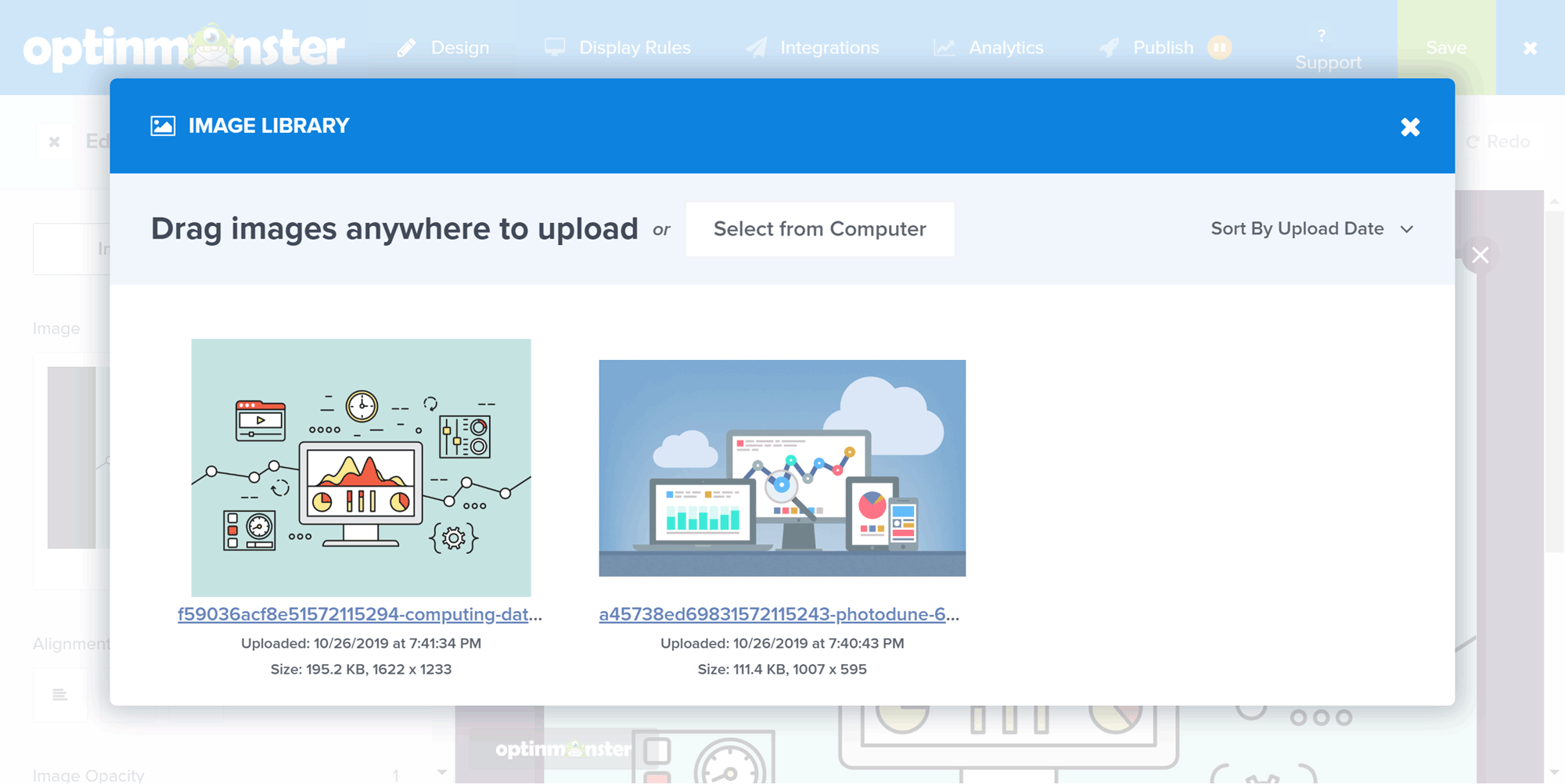Click the Design pencil icon
1565x784 pixels.
pos(406,49)
